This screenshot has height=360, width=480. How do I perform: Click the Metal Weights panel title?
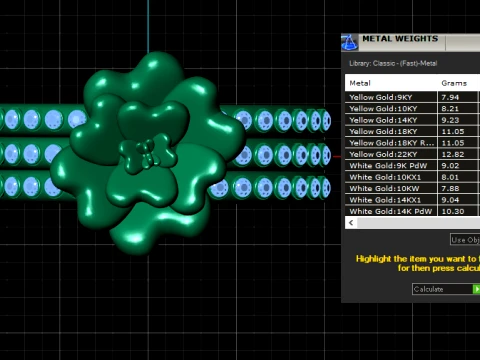(x=400, y=39)
